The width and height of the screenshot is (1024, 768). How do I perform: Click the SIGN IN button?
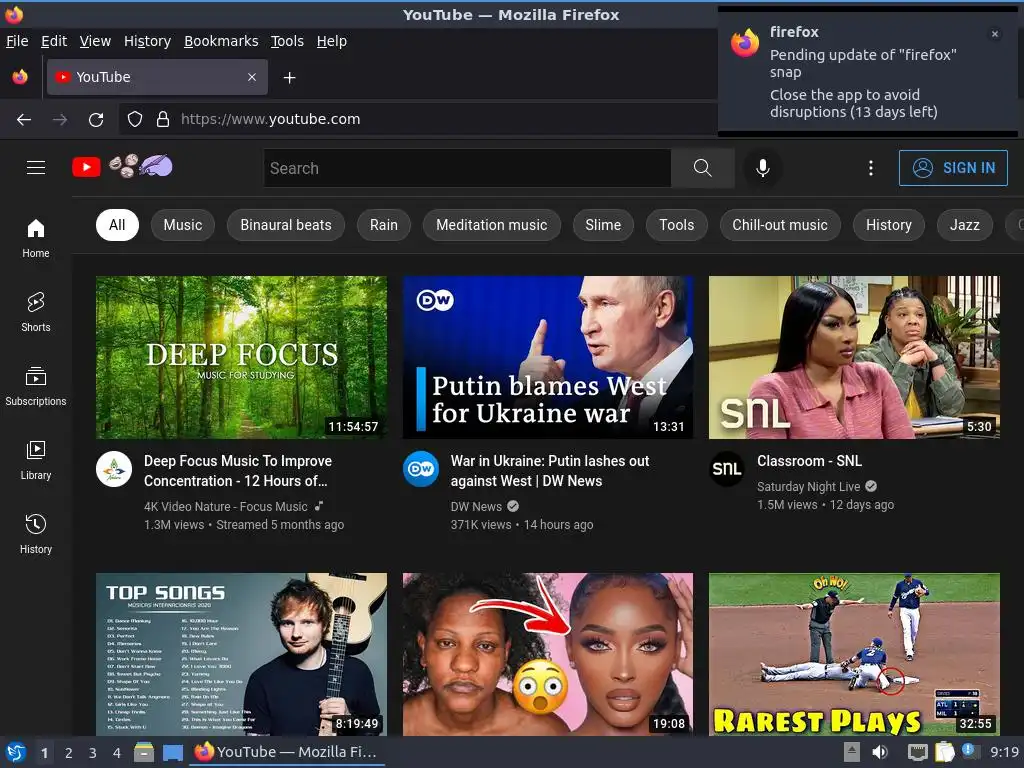click(953, 168)
